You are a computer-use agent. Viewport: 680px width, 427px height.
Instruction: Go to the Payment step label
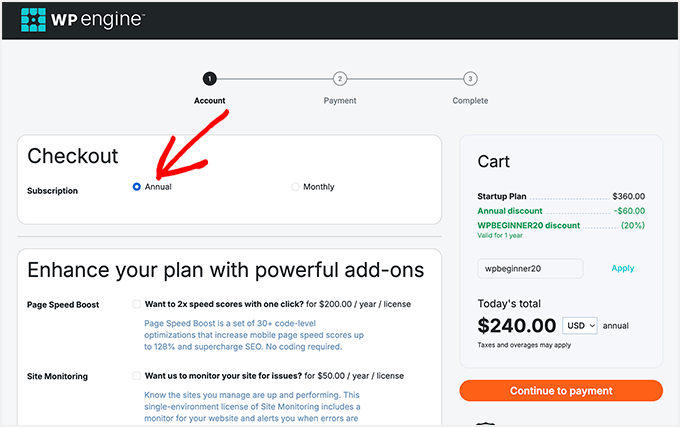[340, 101]
